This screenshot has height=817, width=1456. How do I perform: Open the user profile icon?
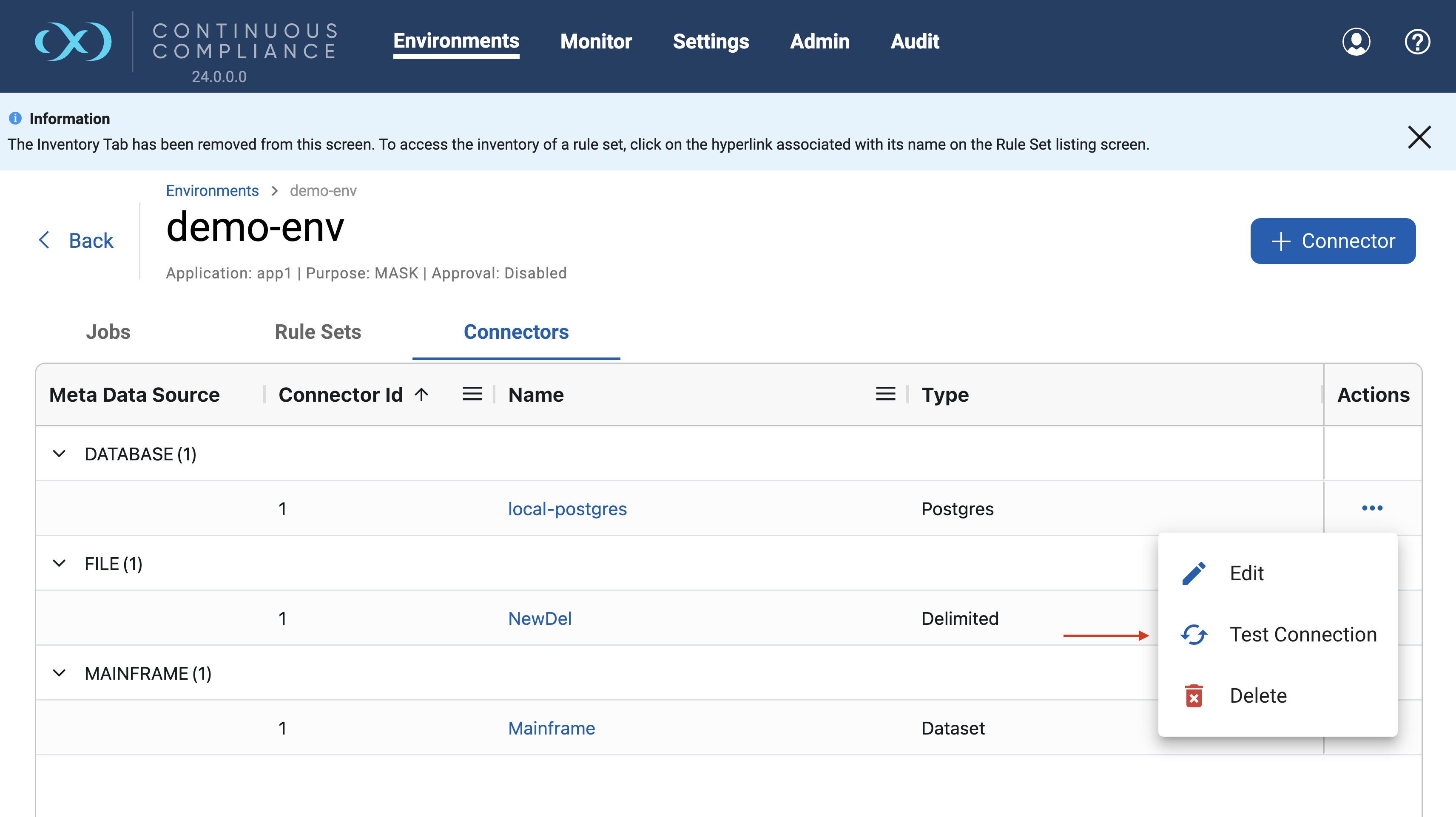coord(1356,42)
